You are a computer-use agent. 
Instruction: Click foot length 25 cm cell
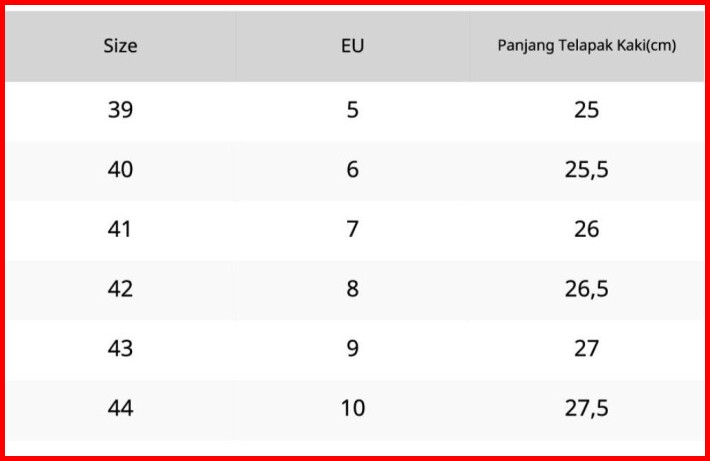point(587,110)
